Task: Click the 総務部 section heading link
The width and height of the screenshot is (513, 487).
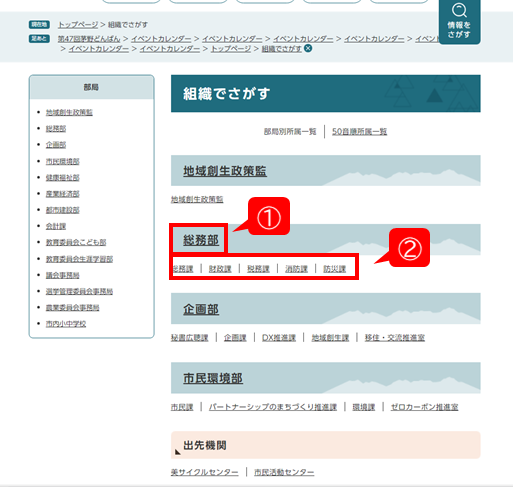Action: click(x=201, y=240)
